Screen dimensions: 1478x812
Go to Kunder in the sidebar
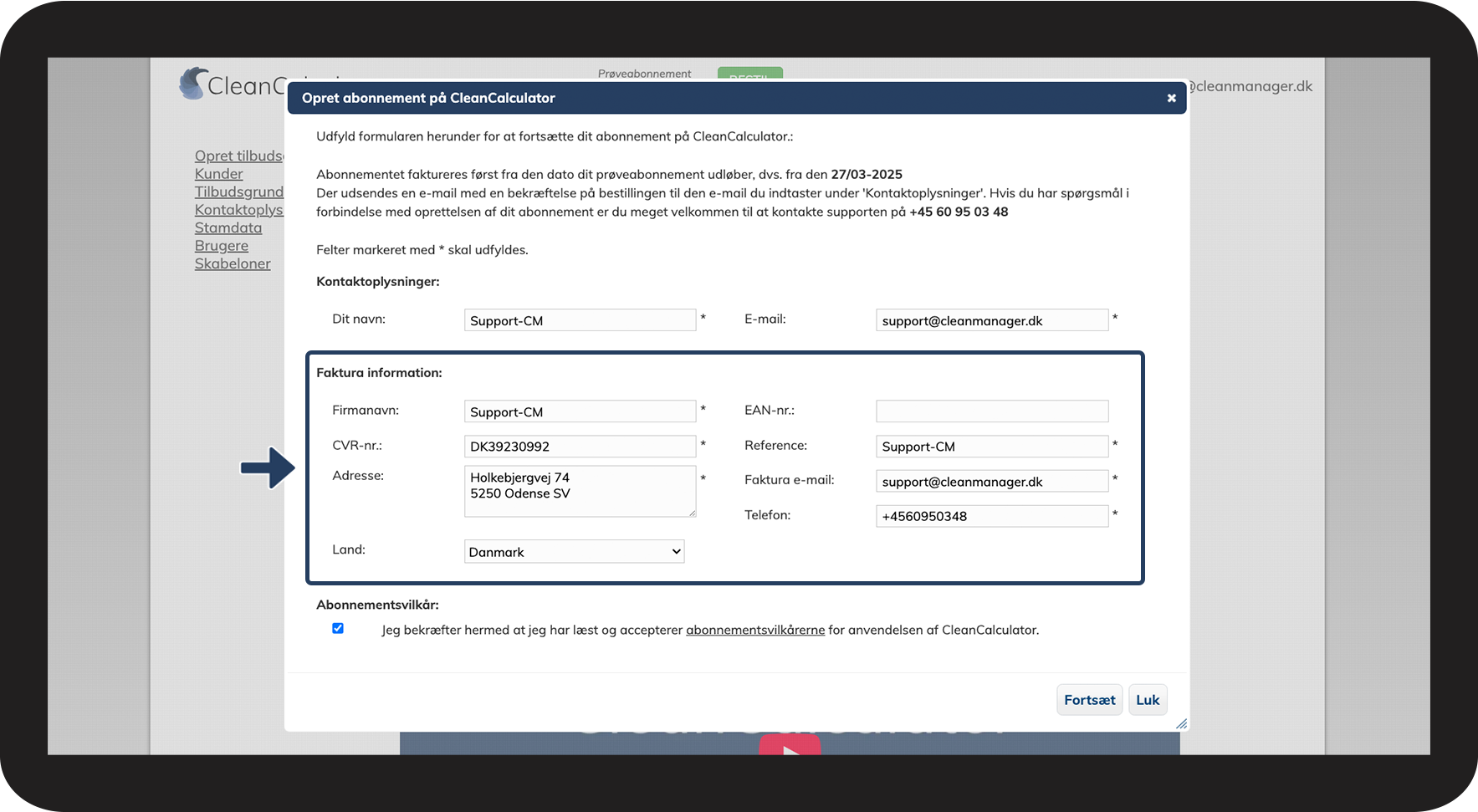click(219, 174)
